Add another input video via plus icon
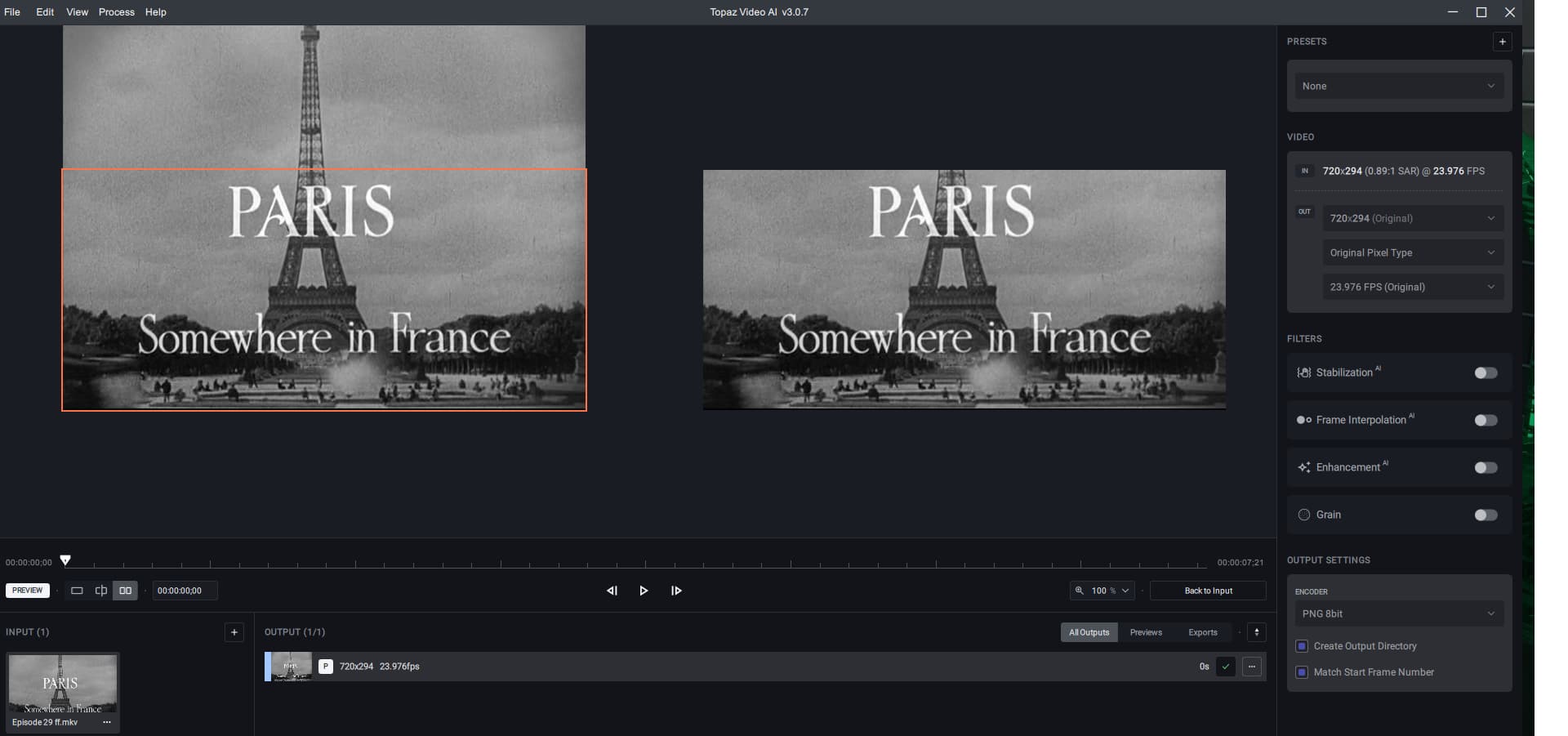The image size is (1568, 736). click(x=234, y=631)
